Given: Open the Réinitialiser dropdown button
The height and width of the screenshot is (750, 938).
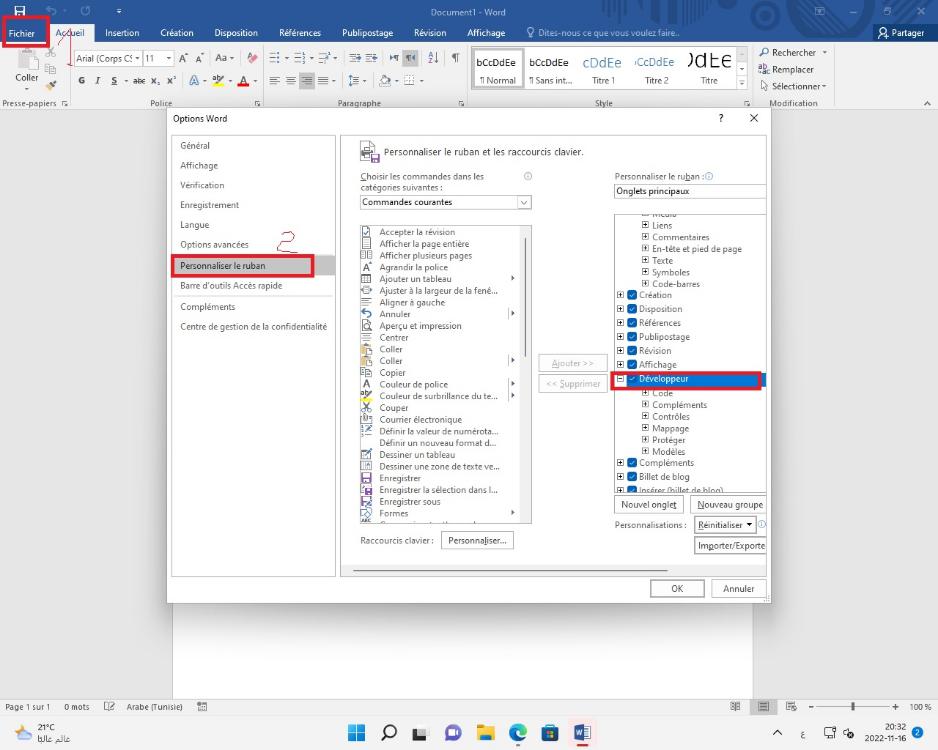Looking at the screenshot, I should click(x=724, y=525).
